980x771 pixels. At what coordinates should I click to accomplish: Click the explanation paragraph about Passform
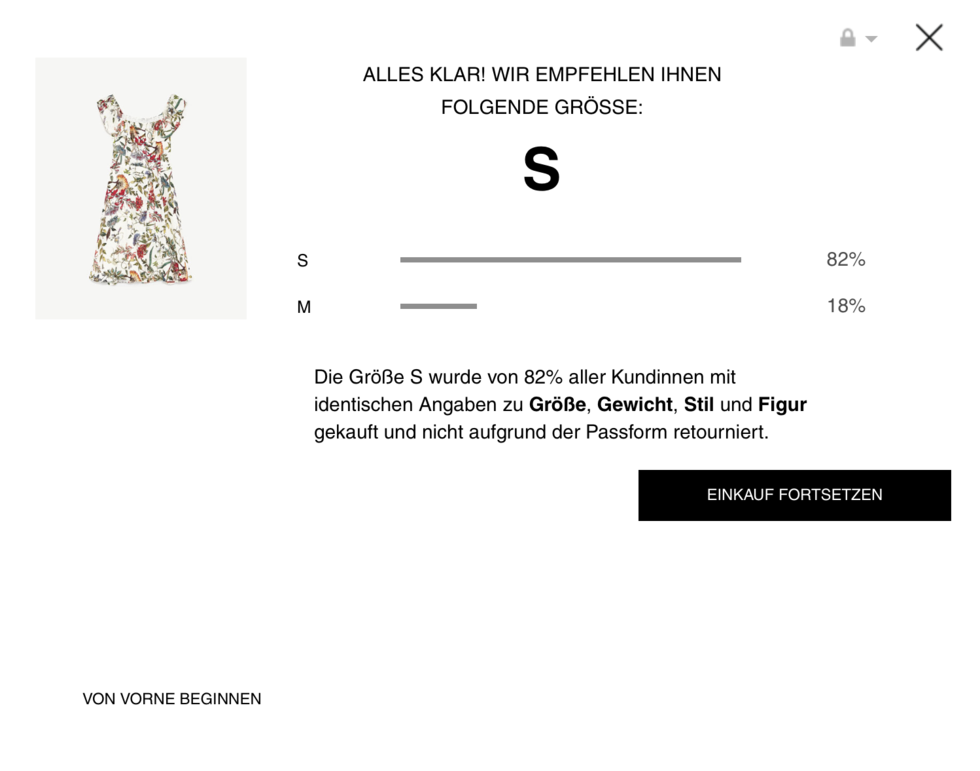point(561,404)
